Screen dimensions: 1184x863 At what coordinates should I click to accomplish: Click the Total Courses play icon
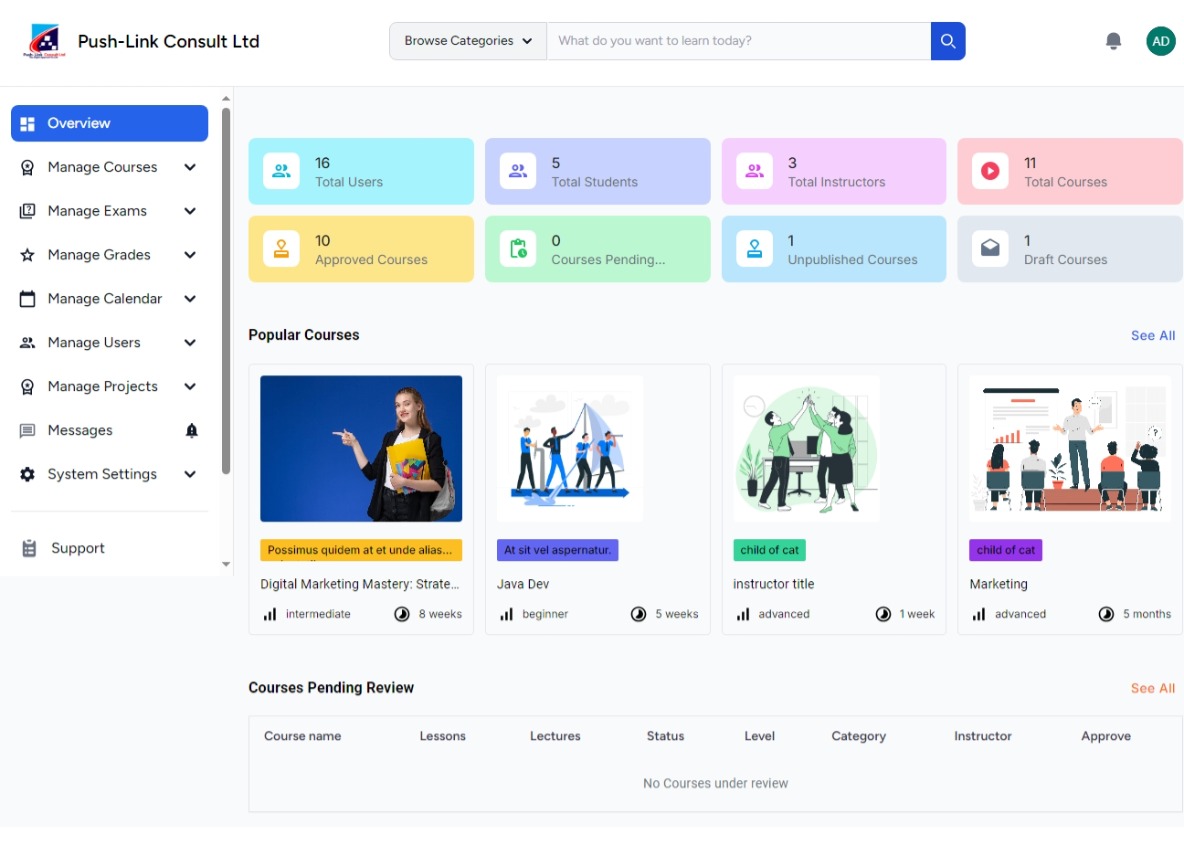pyautogui.click(x=990, y=171)
